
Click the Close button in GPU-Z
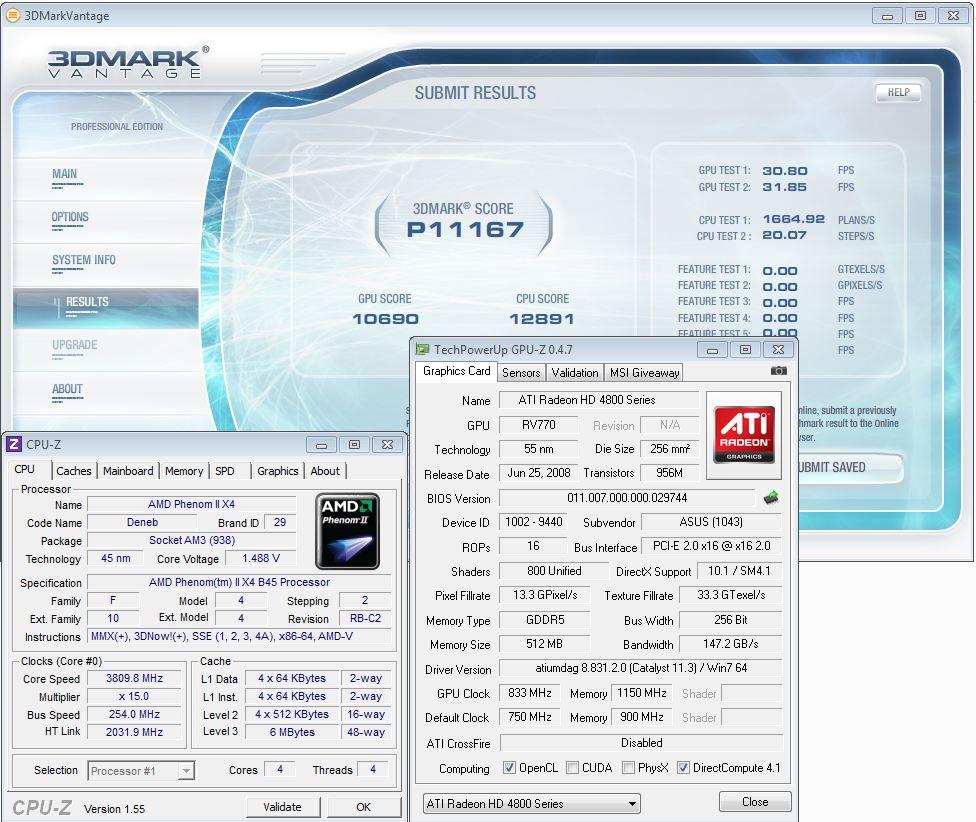755,801
